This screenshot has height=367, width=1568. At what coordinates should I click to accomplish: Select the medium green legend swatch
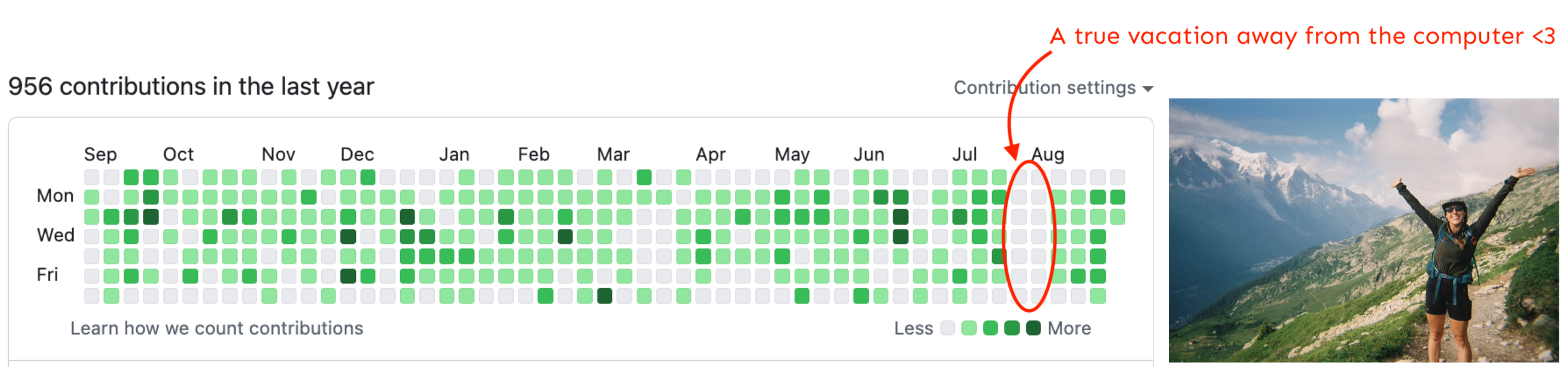tap(990, 328)
